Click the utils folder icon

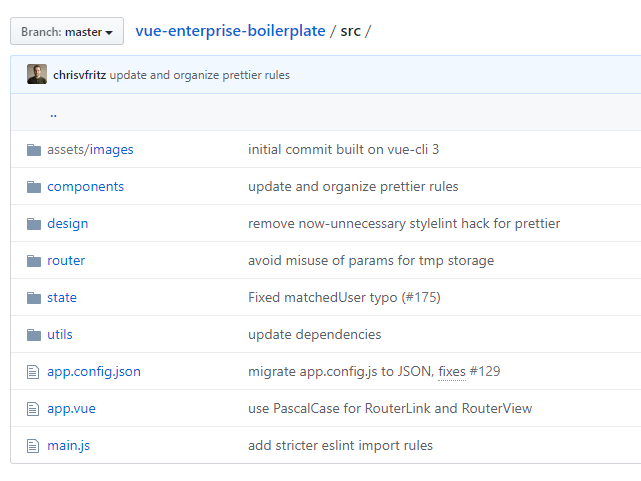point(34,335)
